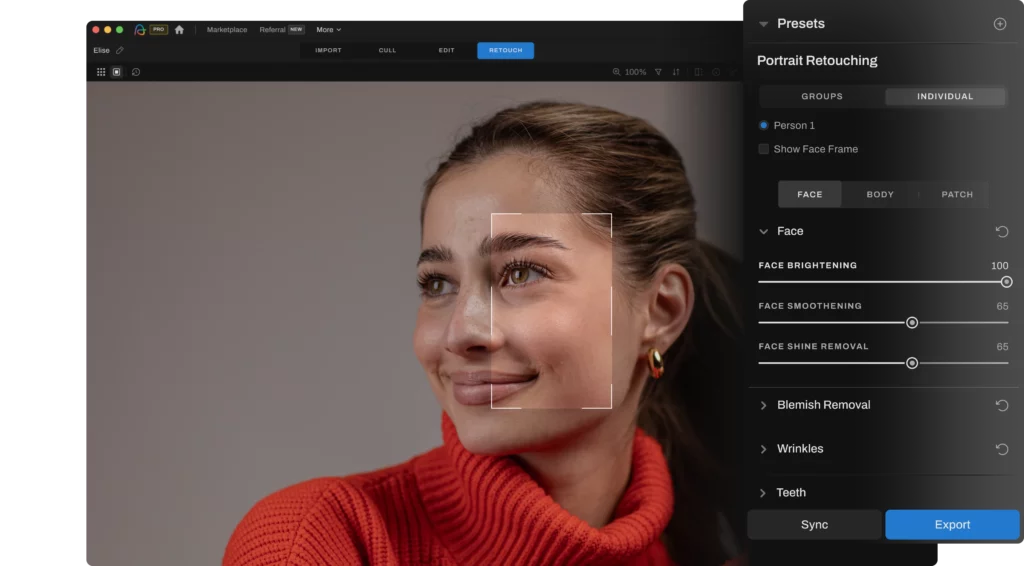Select the single image view icon
This screenshot has height=566, width=1024.
[x=117, y=72]
